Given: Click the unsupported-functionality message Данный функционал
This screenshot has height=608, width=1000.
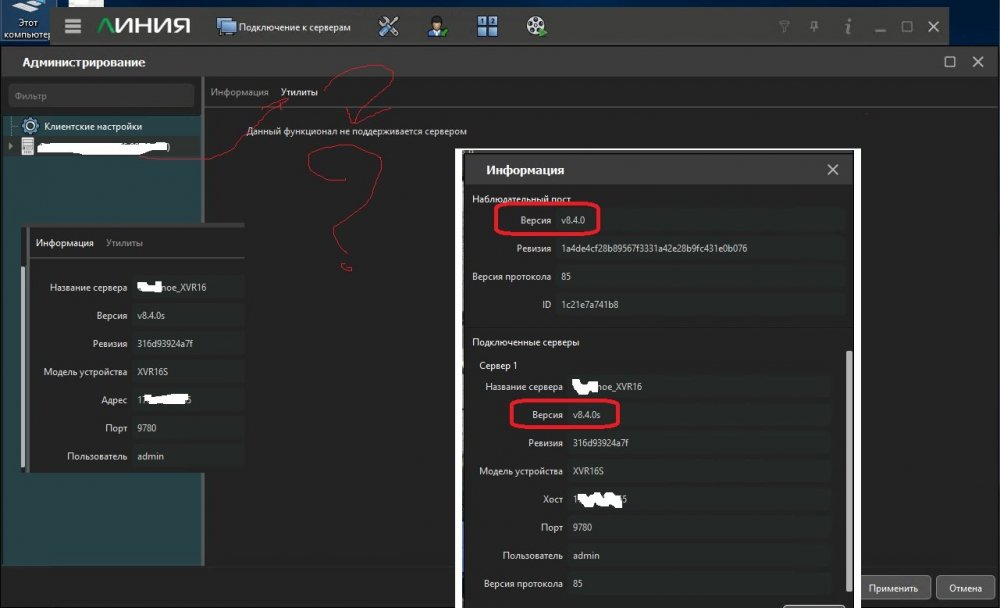Looking at the screenshot, I should 357,131.
